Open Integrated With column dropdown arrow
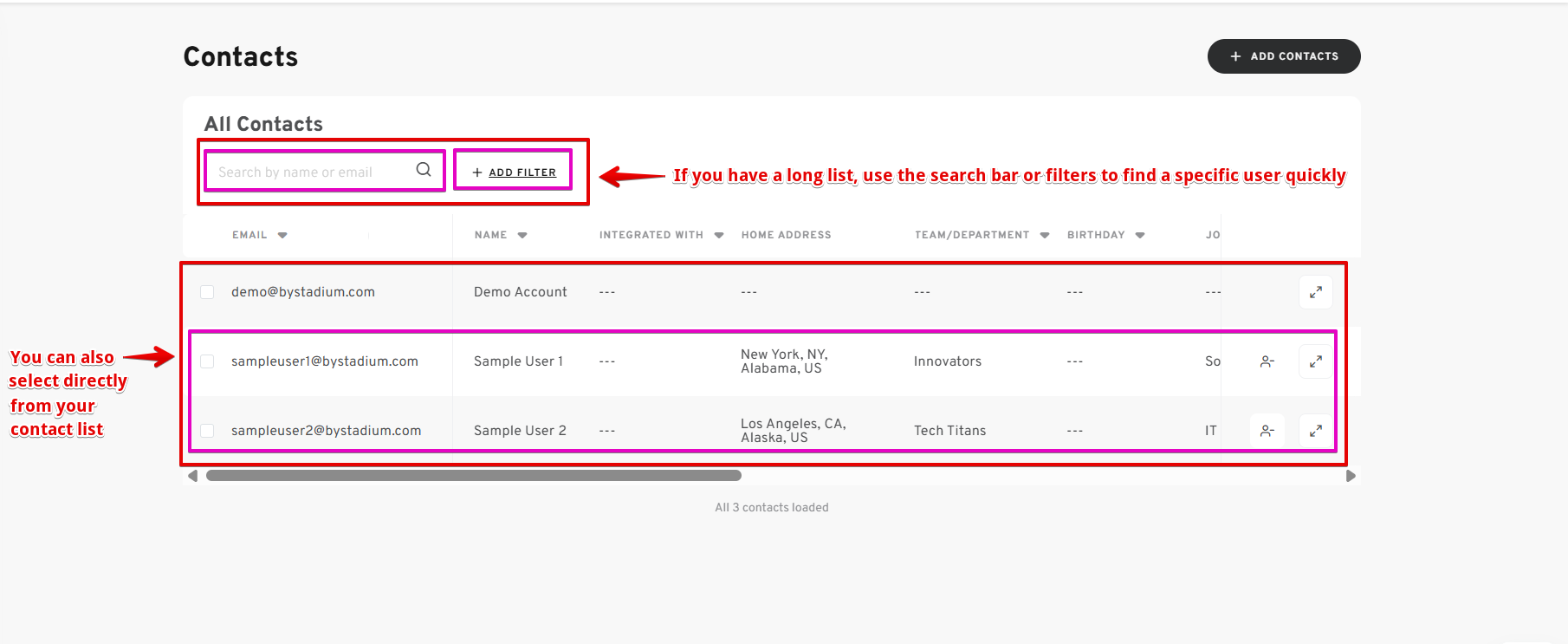The image size is (1568, 644). pyautogui.click(x=719, y=235)
